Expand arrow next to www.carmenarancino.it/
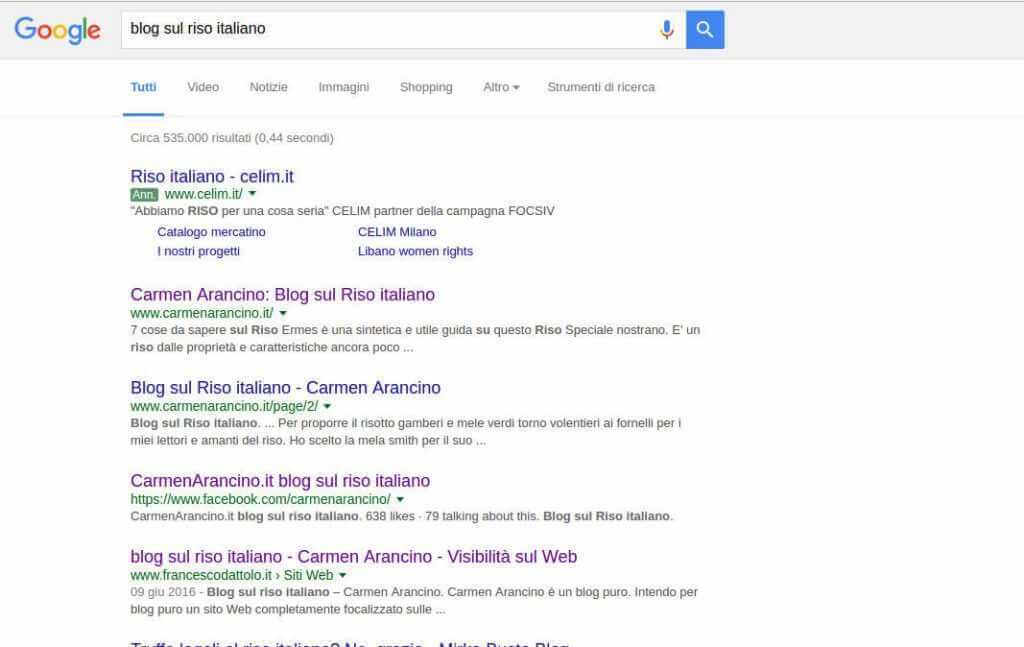This screenshot has width=1024, height=647. click(x=283, y=313)
